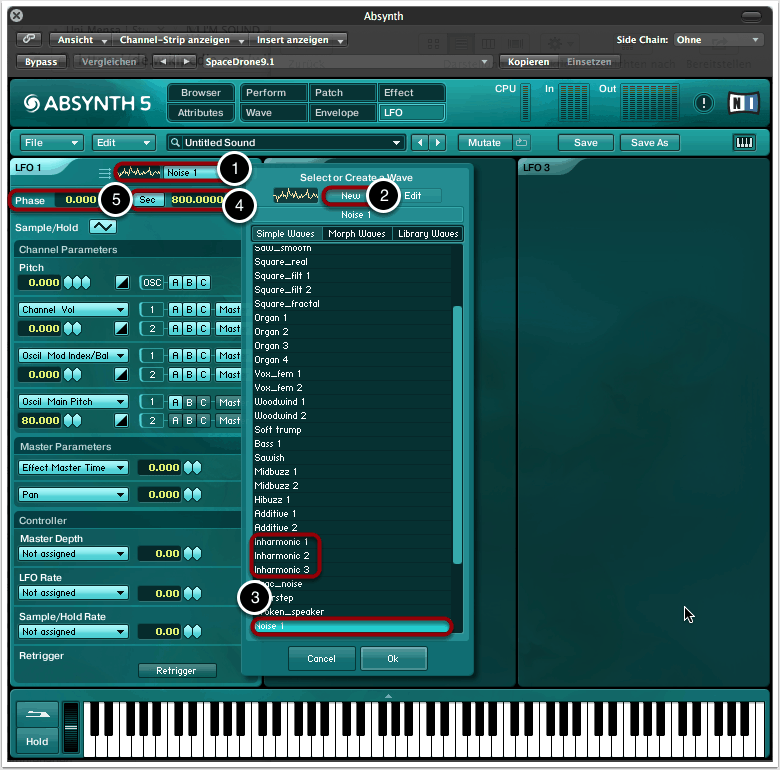Screen dimensions: 780x770
Task: Open the Library Waves tab
Action: coord(427,234)
